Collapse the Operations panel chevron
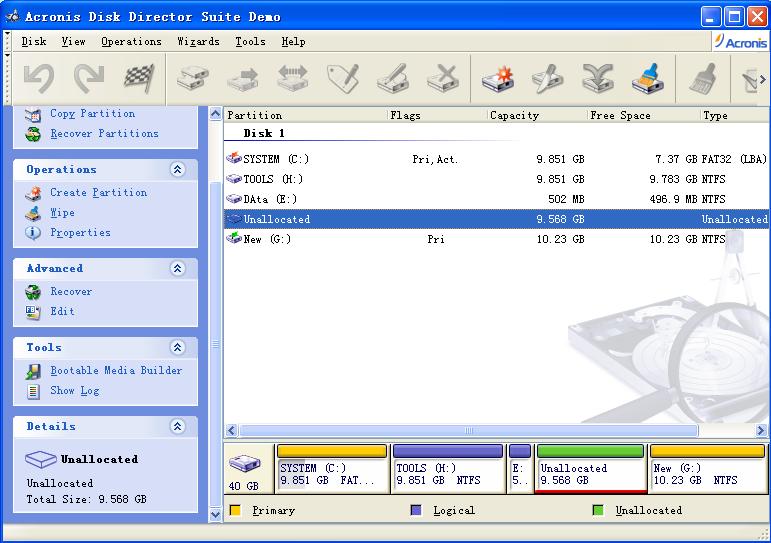 pyautogui.click(x=178, y=170)
